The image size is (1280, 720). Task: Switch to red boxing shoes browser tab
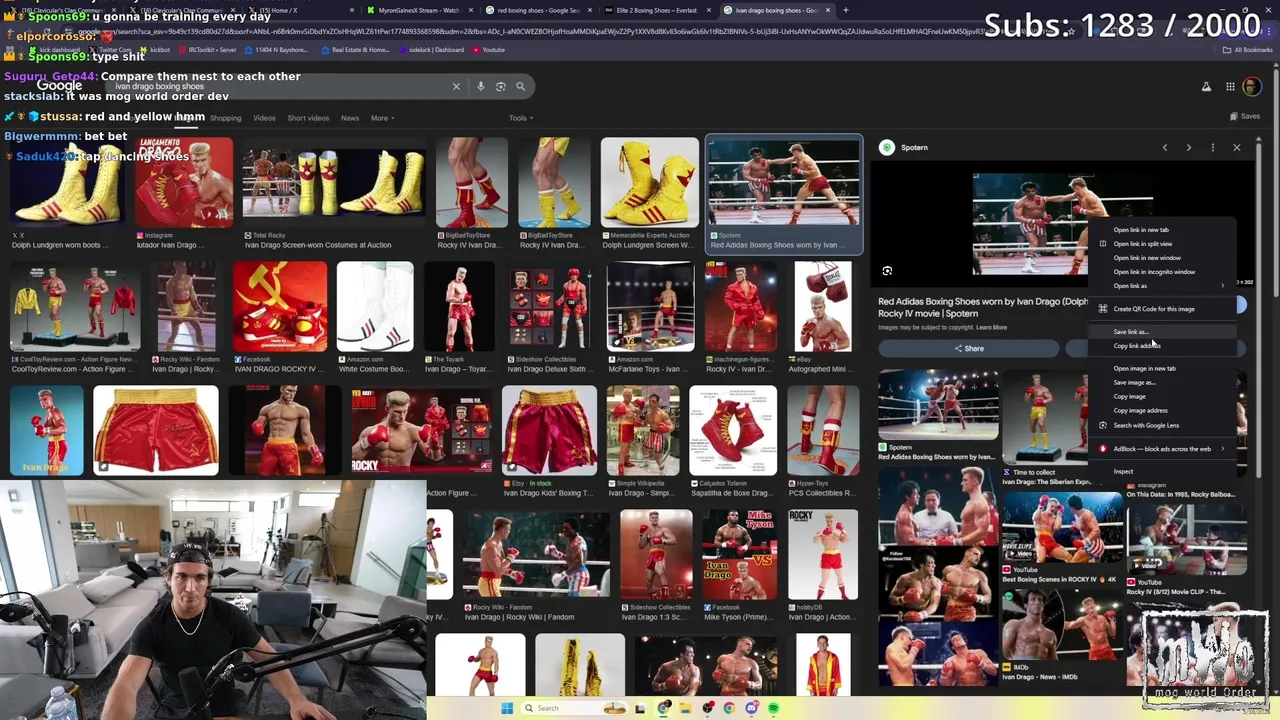(537, 10)
